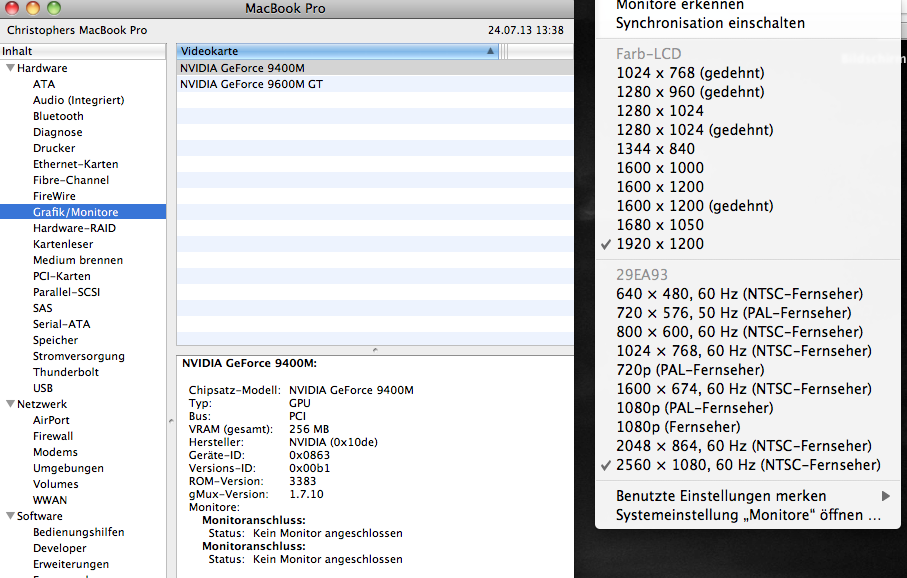The width and height of the screenshot is (907, 578).
Task: Select USB in hardware list
Action: [42, 388]
